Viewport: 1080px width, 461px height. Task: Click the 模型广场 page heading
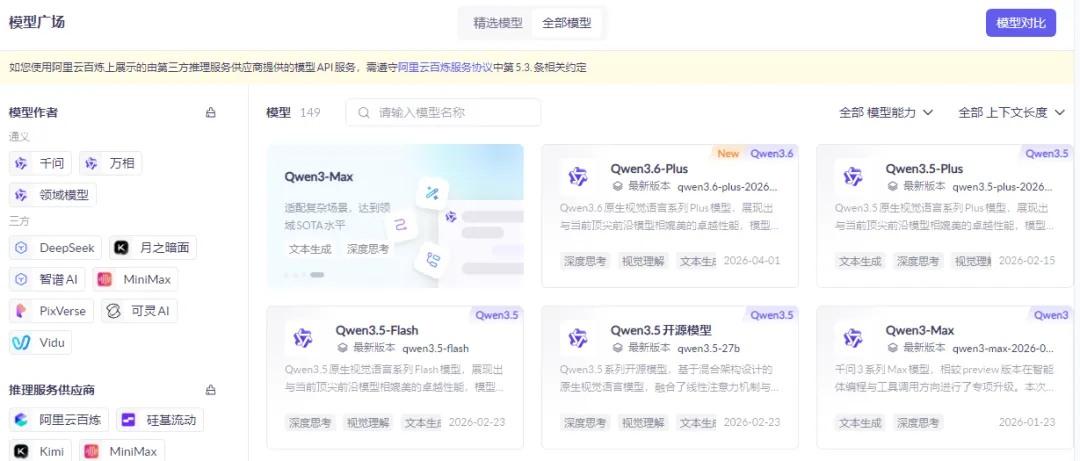pyautogui.click(x=37, y=22)
